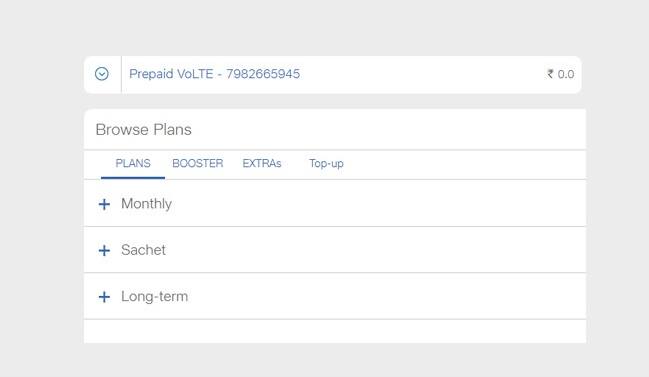This screenshot has height=377, width=649.
Task: Click the rupee symbol icon
Action: click(x=550, y=74)
